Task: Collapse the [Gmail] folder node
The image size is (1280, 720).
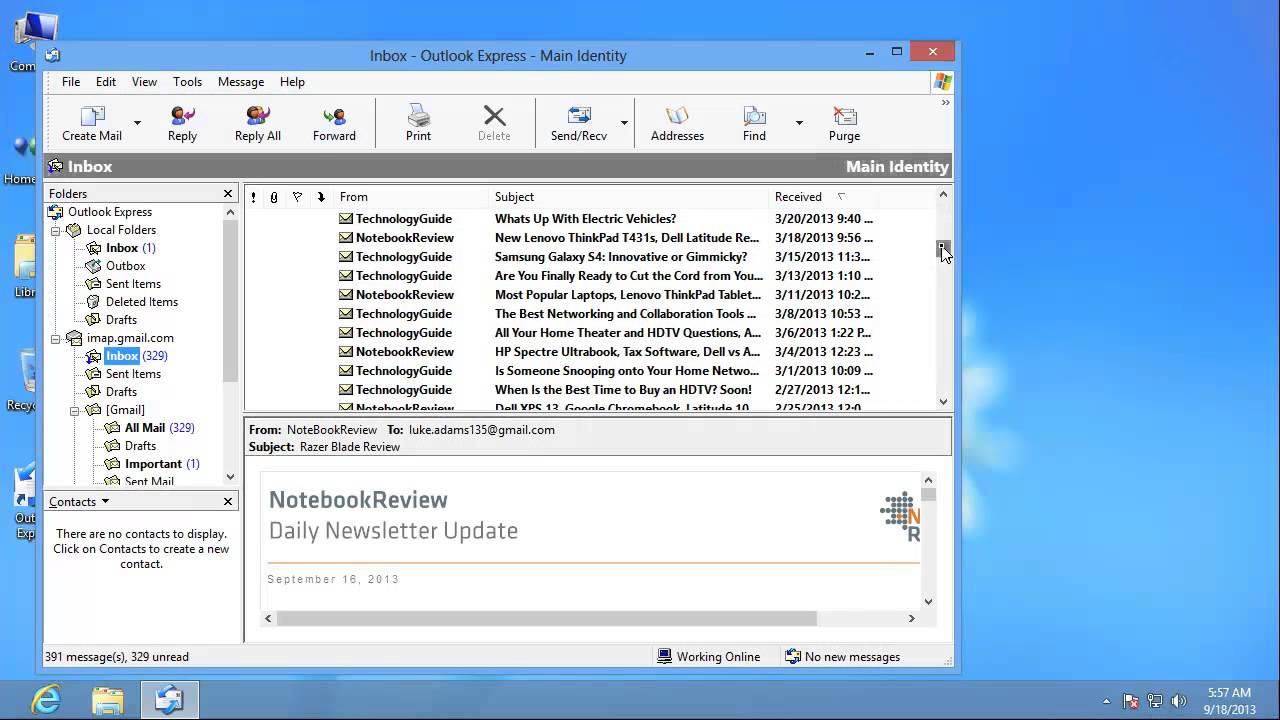Action: (x=76, y=410)
